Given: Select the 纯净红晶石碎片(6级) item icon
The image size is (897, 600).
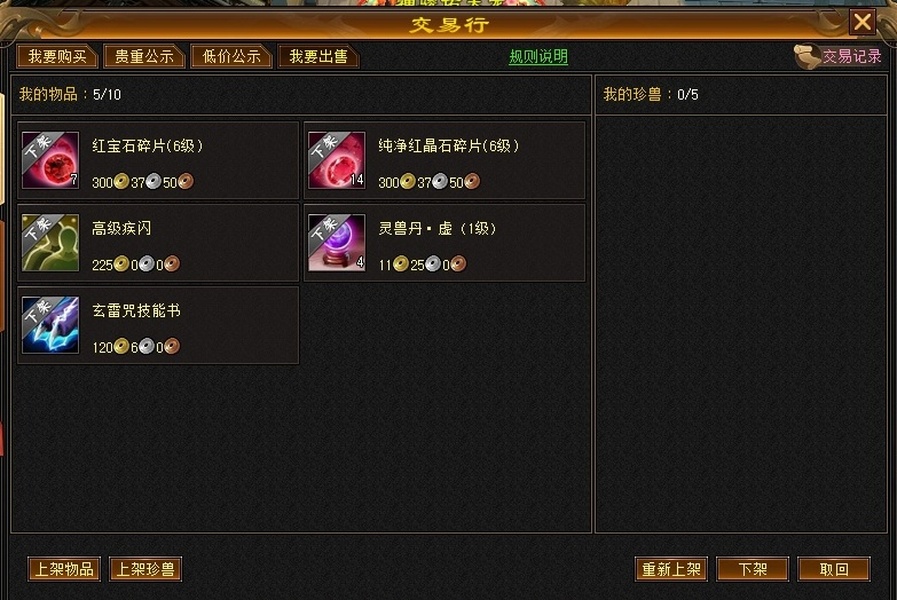Looking at the screenshot, I should pyautogui.click(x=336, y=160).
